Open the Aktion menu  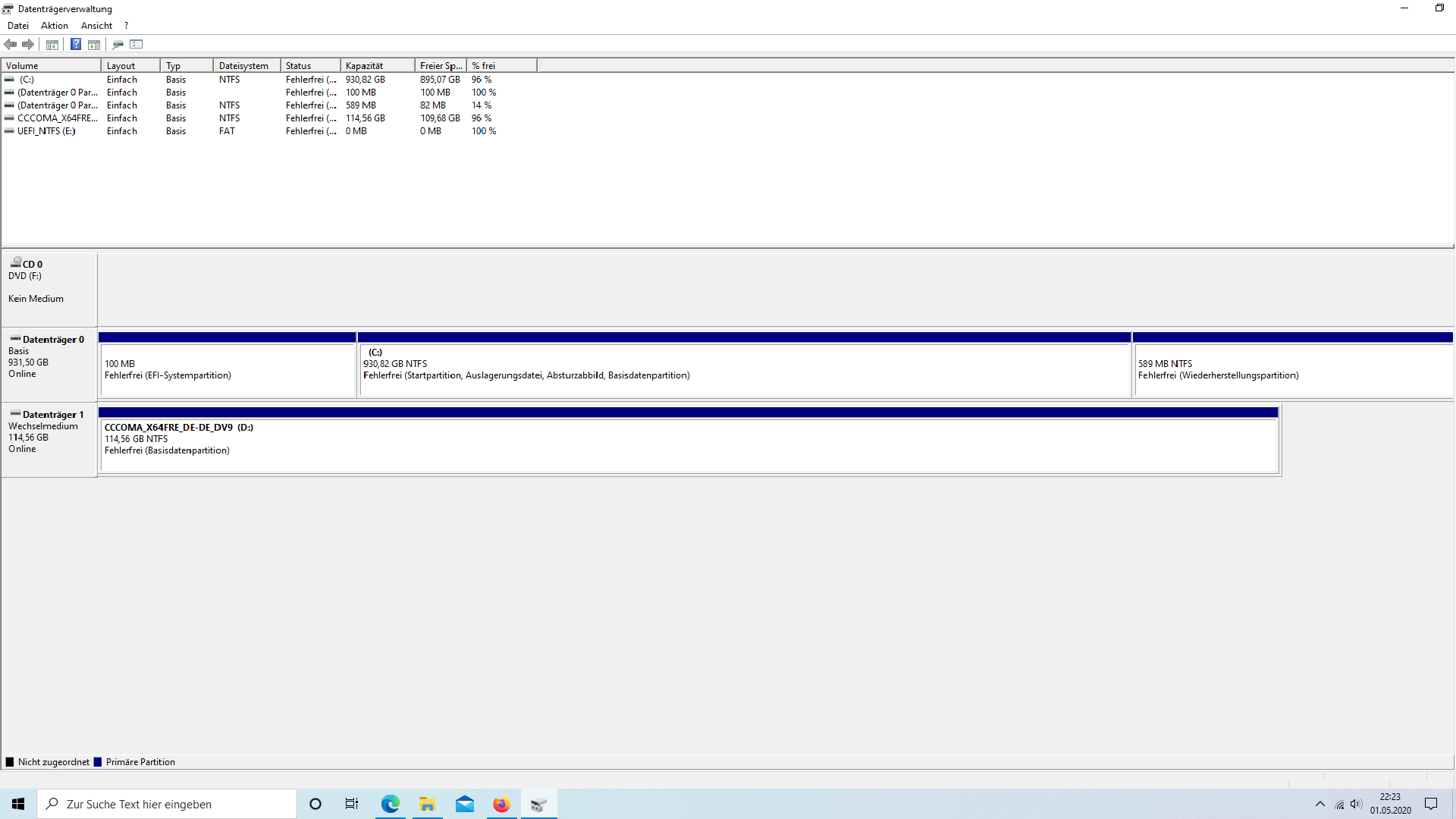(x=55, y=26)
